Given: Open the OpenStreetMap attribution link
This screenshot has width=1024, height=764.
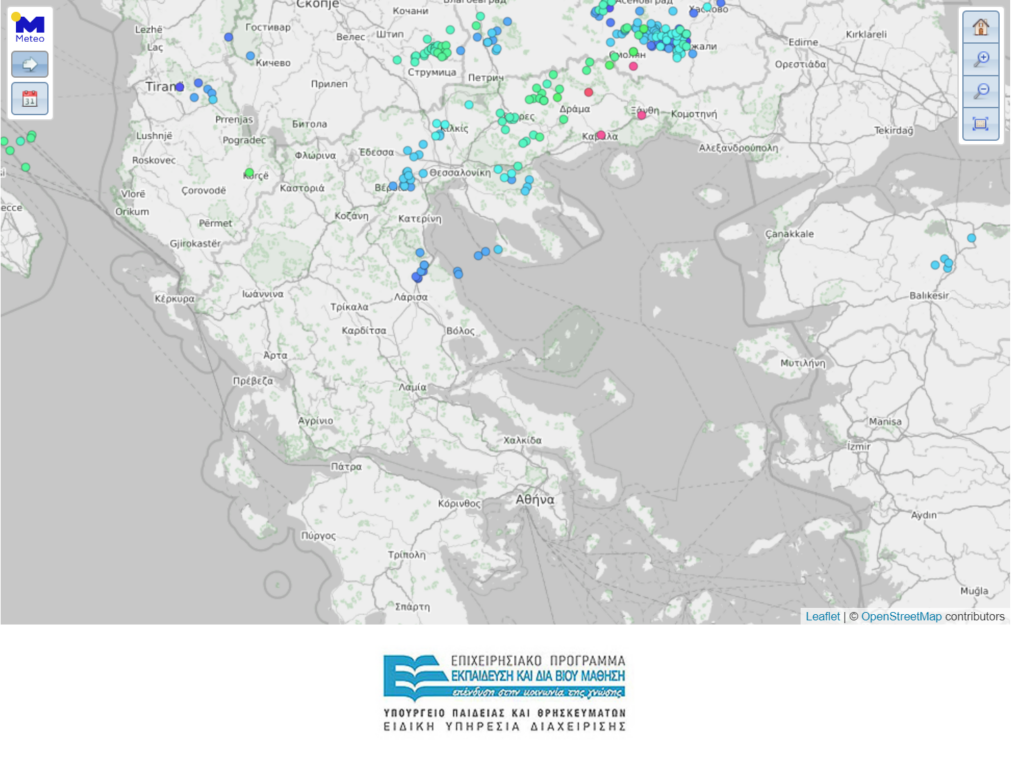Looking at the screenshot, I should tap(900, 617).
